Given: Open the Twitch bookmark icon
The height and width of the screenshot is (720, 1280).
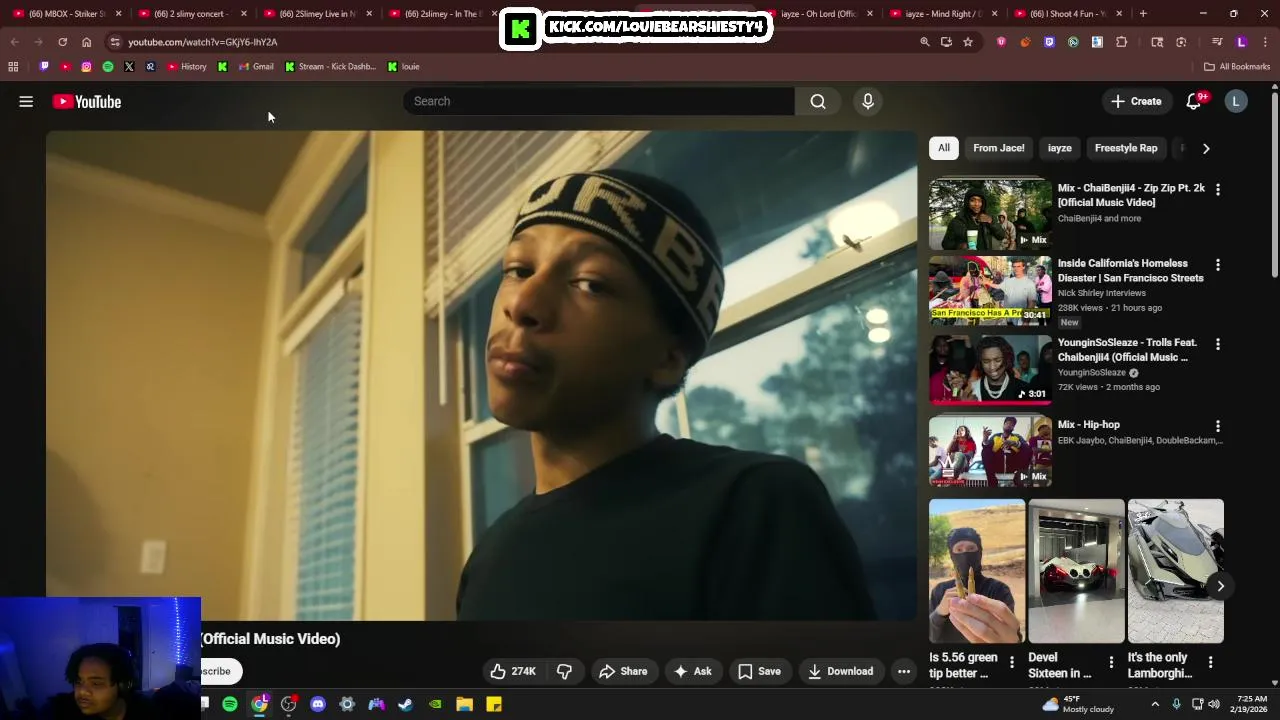Looking at the screenshot, I should [44, 66].
